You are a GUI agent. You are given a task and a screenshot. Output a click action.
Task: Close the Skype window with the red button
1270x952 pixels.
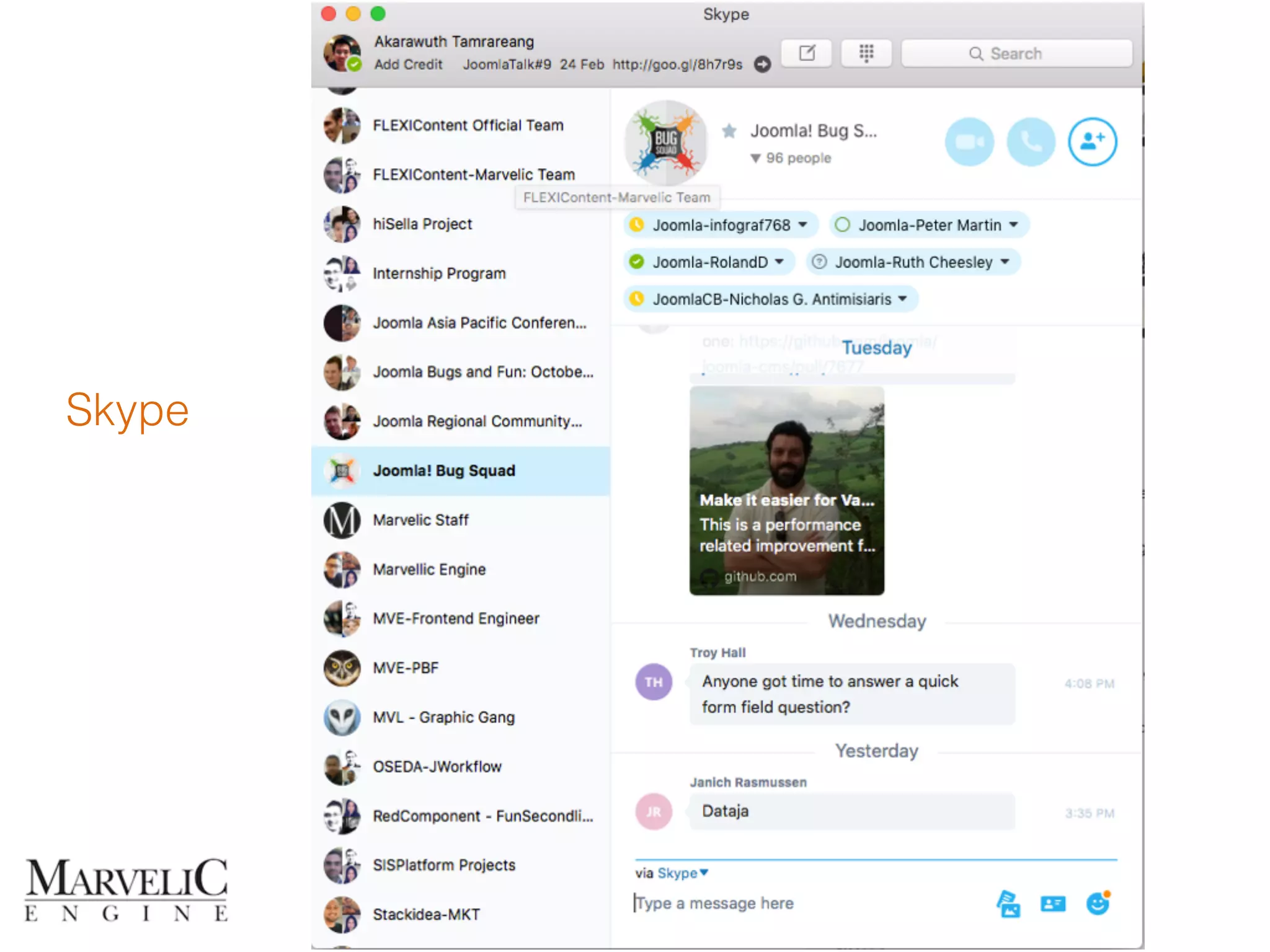329,14
